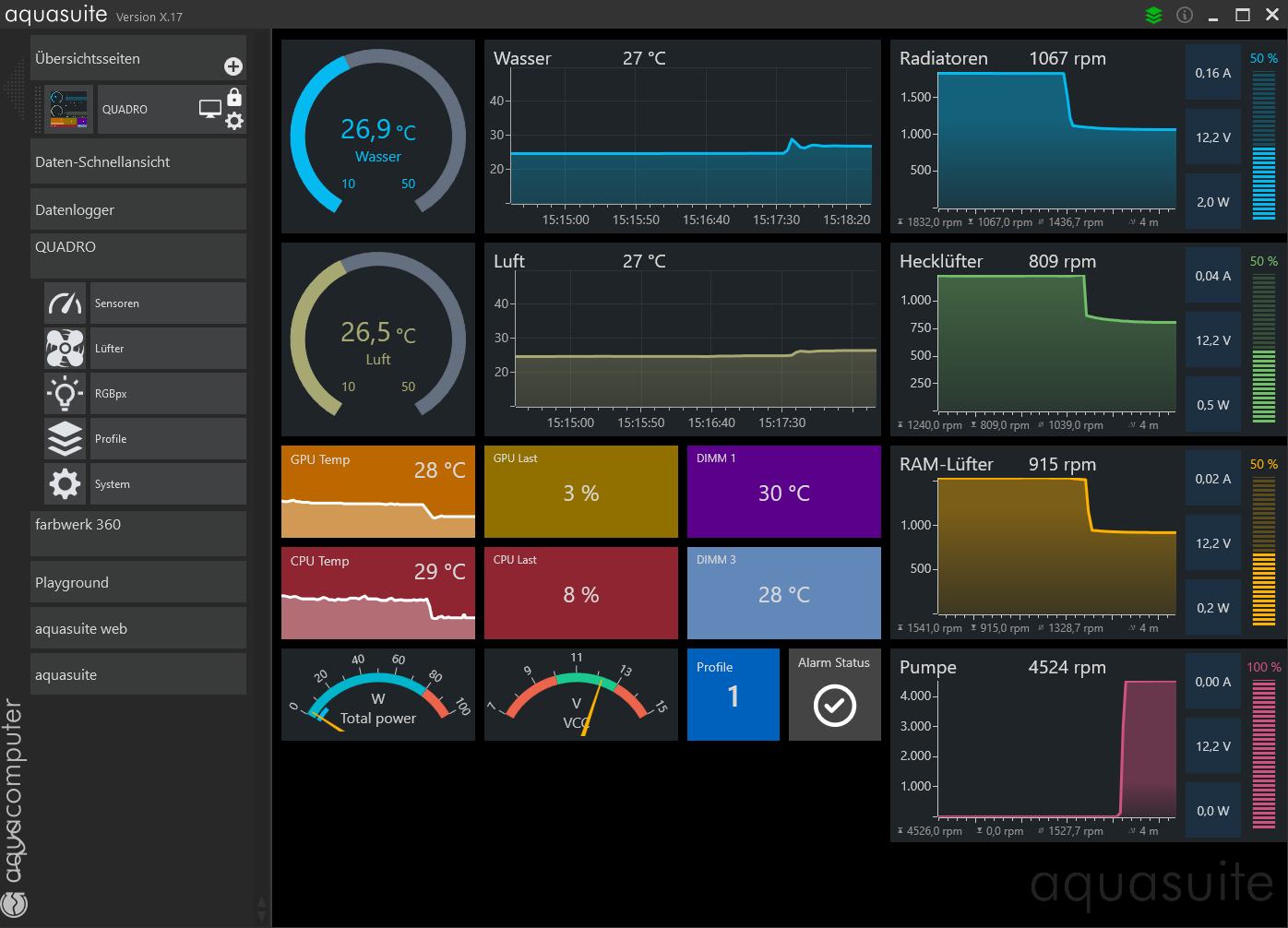The height and width of the screenshot is (928, 1288).
Task: Click the VCC voltage gauge
Action: (x=581, y=695)
